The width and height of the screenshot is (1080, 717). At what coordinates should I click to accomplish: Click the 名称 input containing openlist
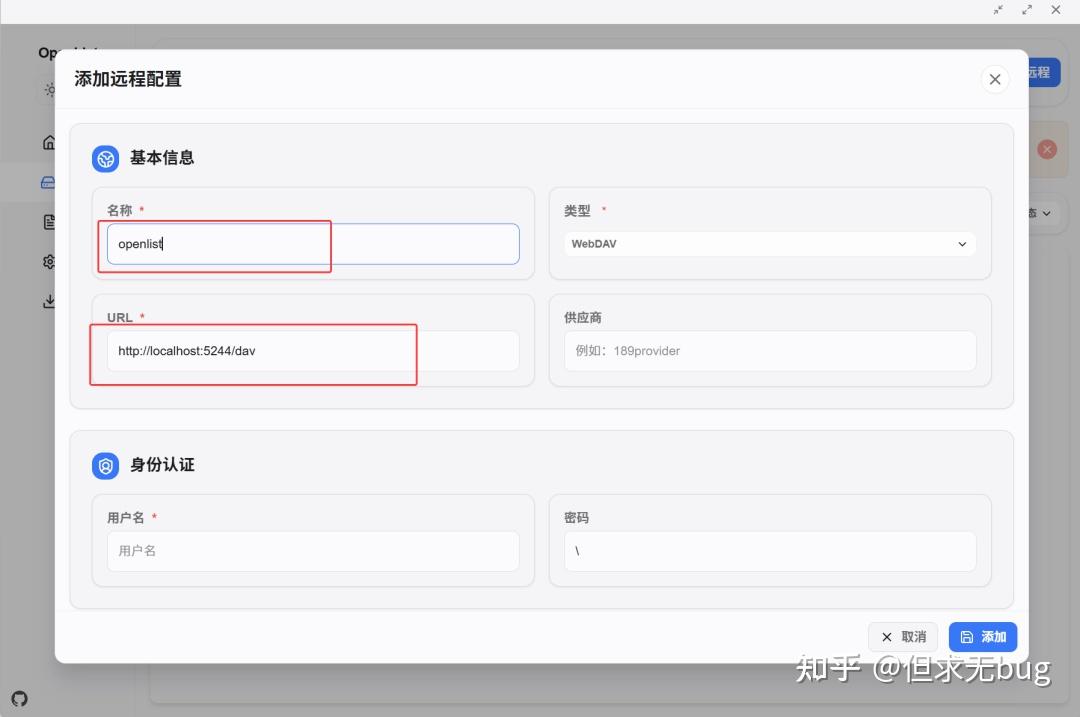tap(313, 244)
